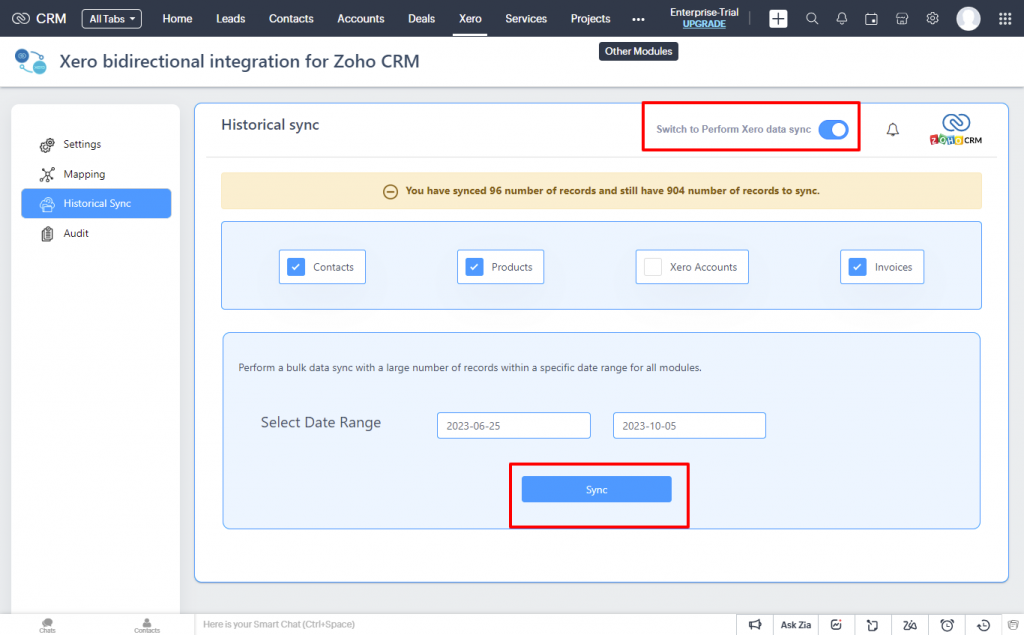Click the chart insights icon in bottom bar
Viewport: 1024px width, 635px height.
pyautogui.click(x=836, y=625)
